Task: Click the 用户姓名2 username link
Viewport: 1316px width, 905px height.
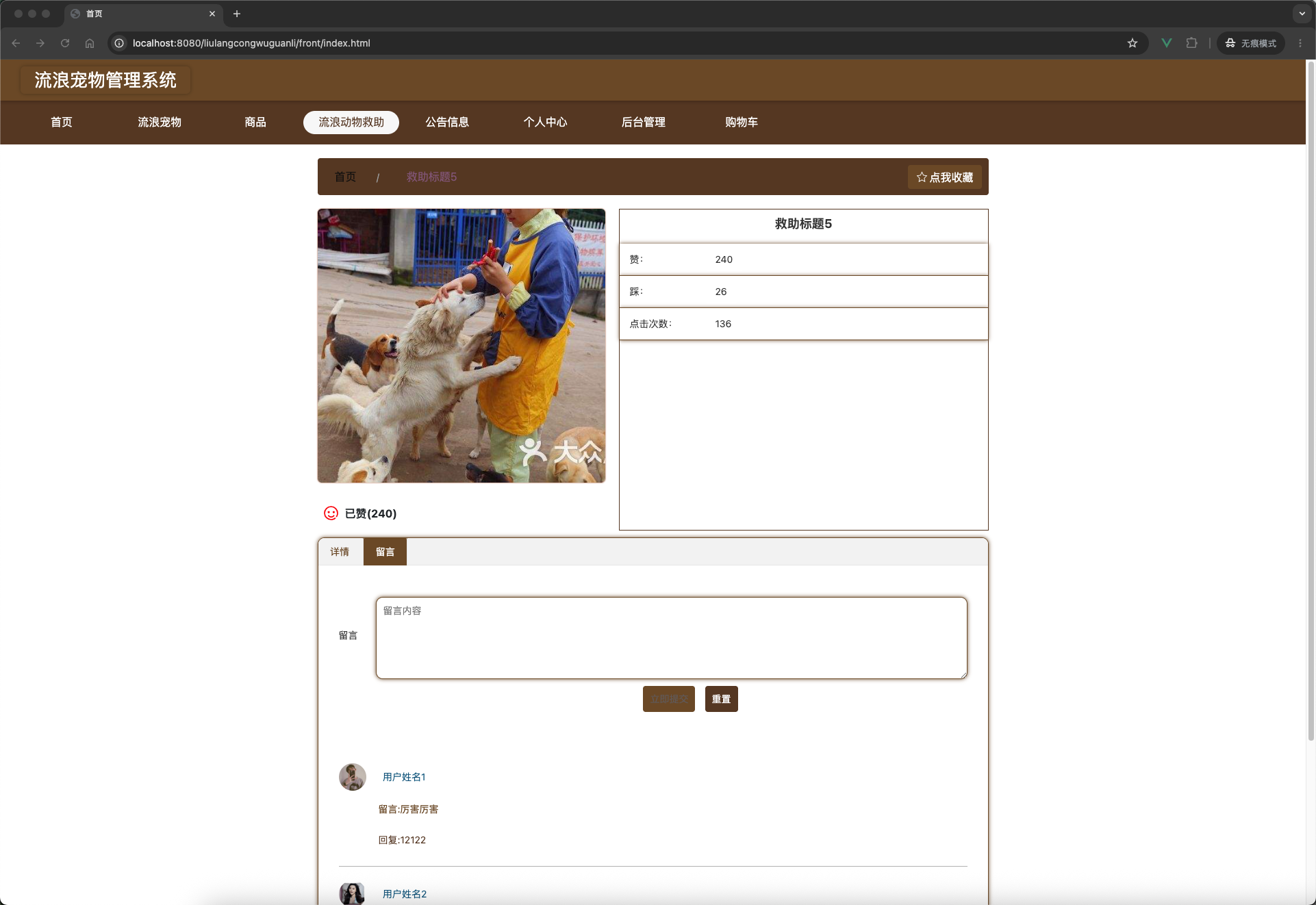Action: tap(405, 894)
